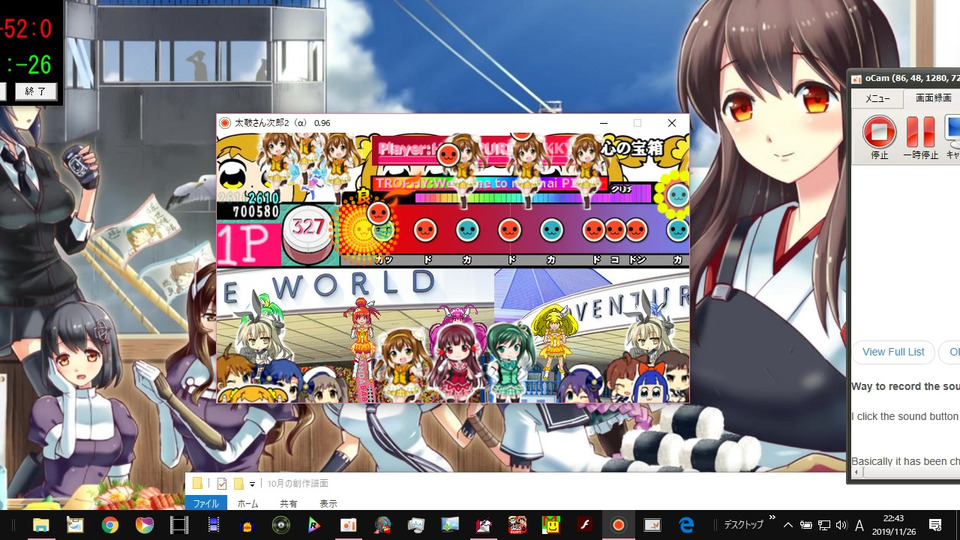Viewport: 960px width, 540px height.
Task: Click the 終了 button in the timer window
Action: coord(36,91)
